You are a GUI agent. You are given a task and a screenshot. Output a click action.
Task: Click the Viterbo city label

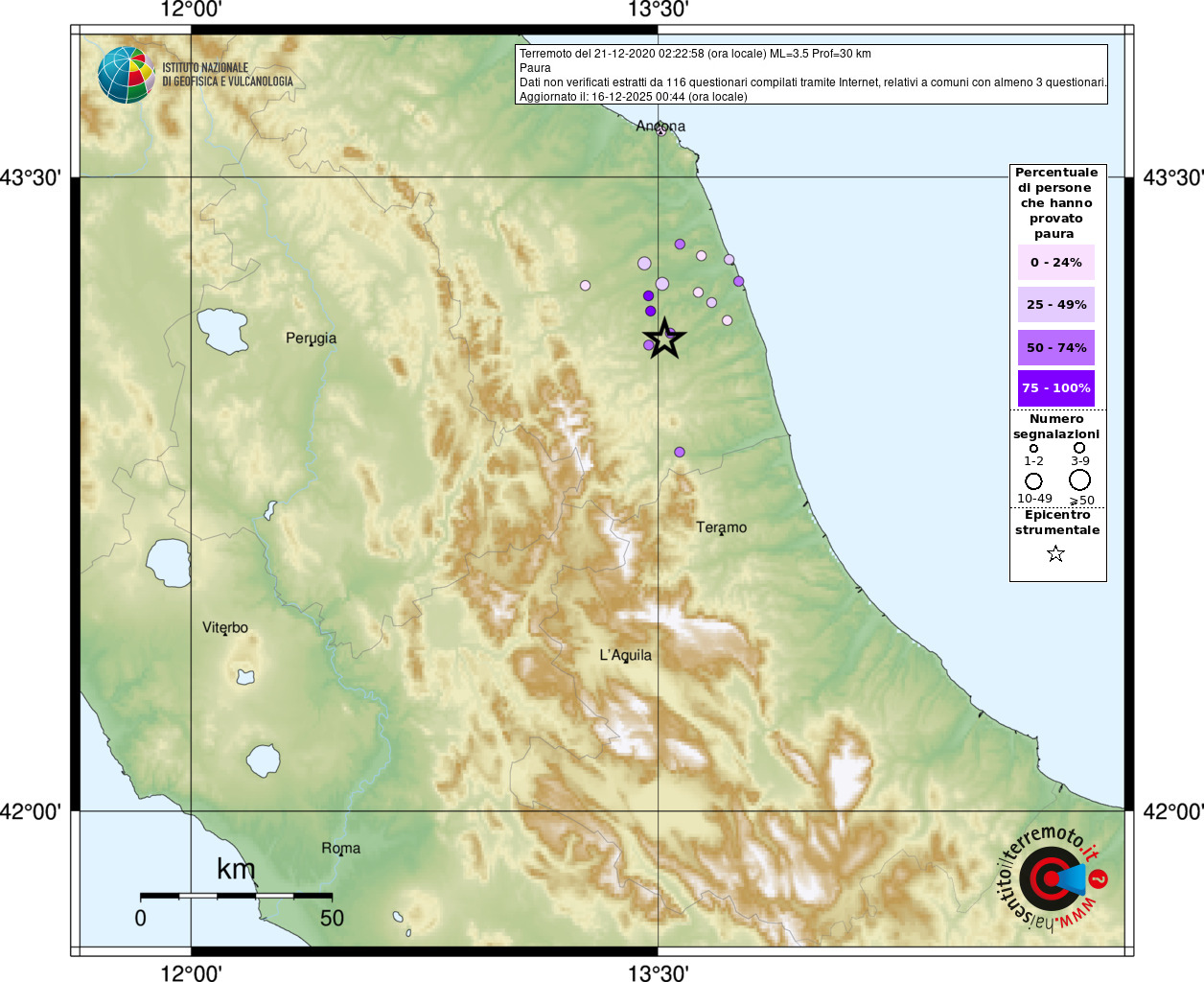click(225, 627)
